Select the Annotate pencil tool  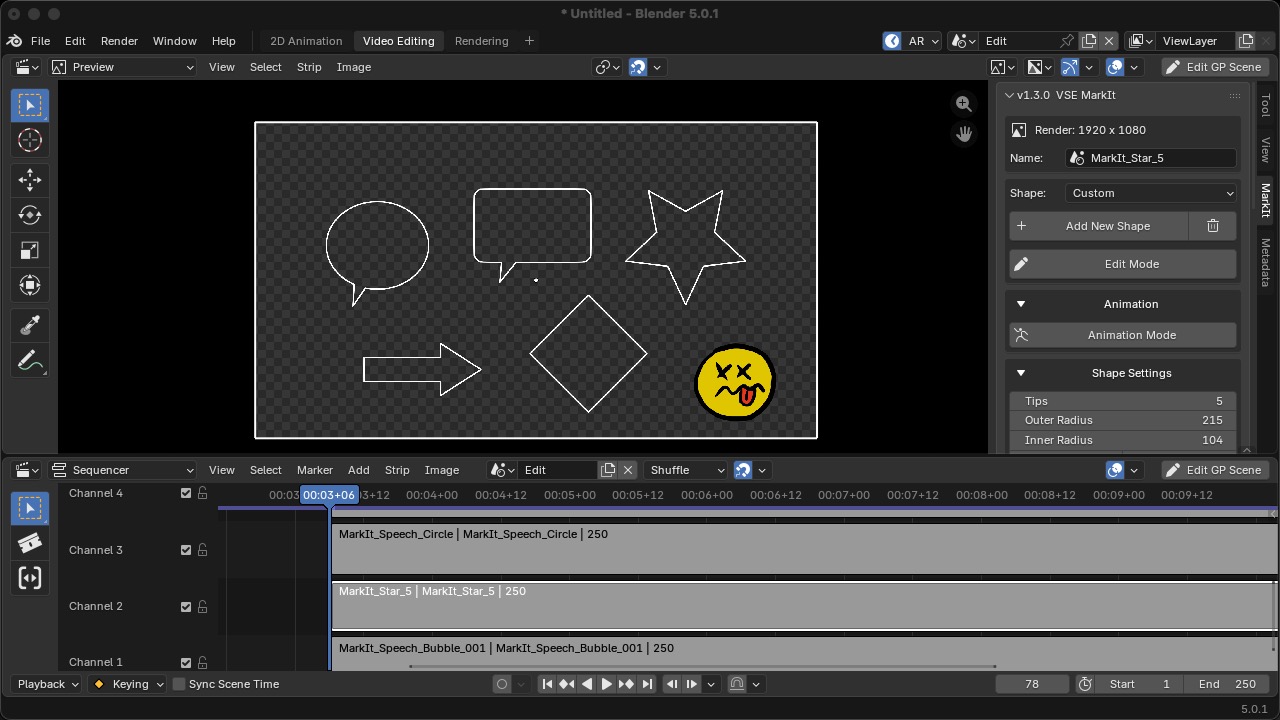click(30, 360)
